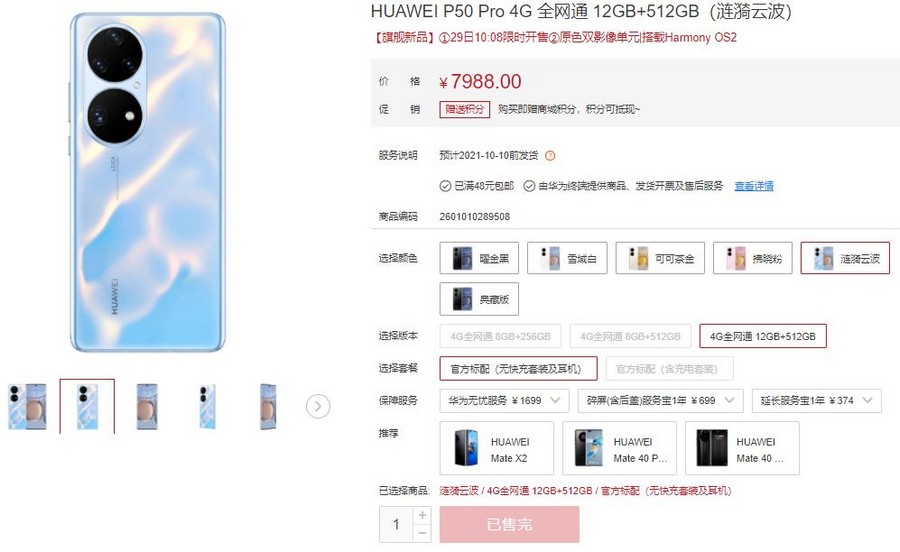
Task: Open the 查看详情 link
Action: [x=754, y=186]
